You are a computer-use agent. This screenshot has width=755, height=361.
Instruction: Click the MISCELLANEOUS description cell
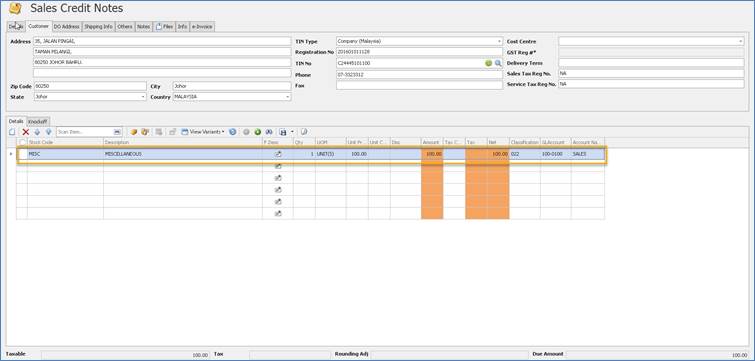pyautogui.click(x=183, y=154)
